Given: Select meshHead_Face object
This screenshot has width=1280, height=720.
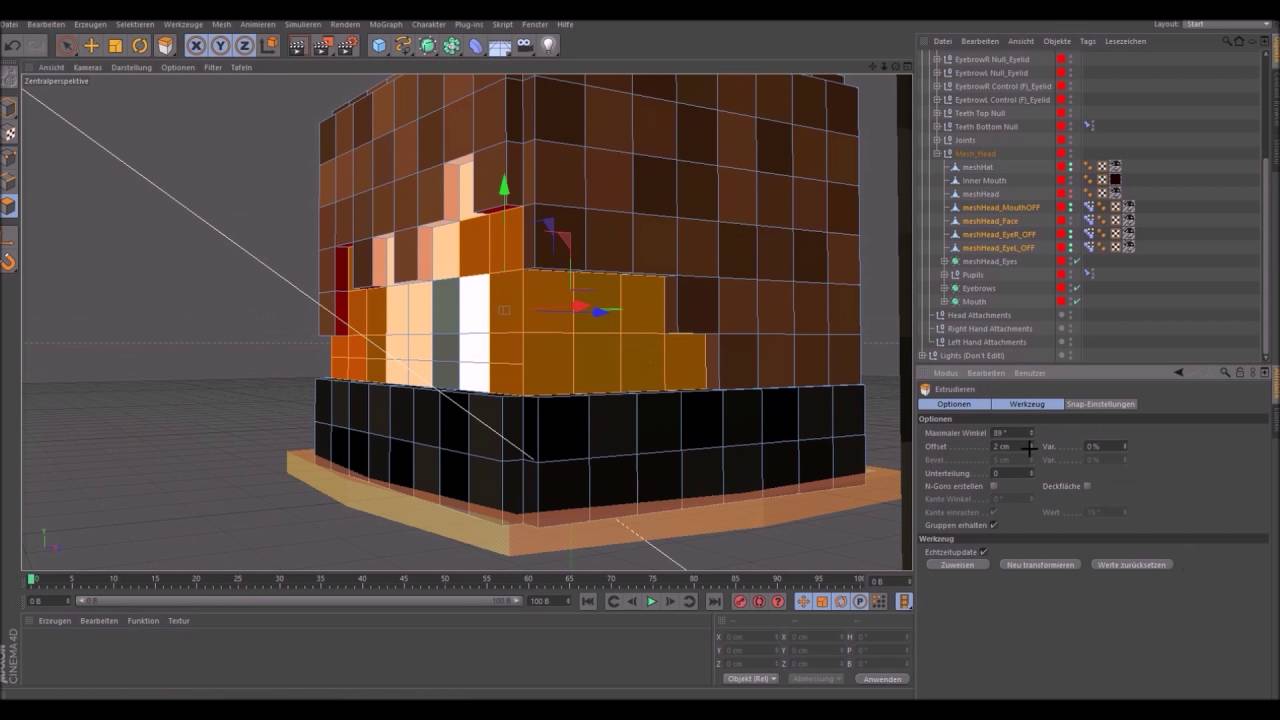Looking at the screenshot, I should 990,221.
